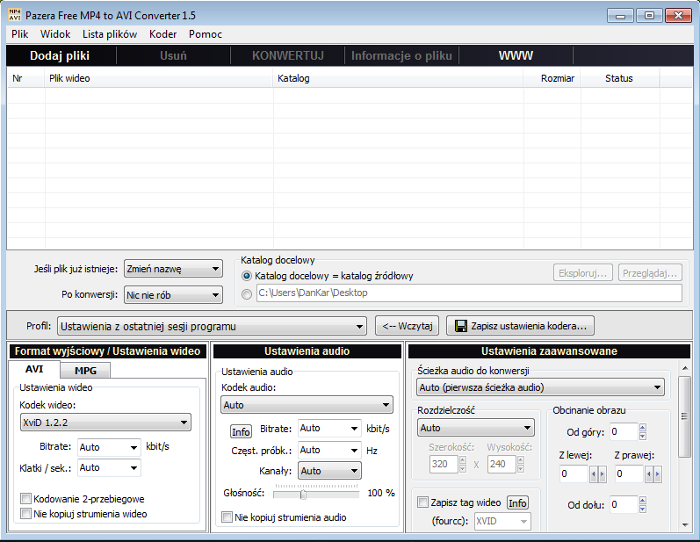700x542 pixels.
Task: Click Plik wideo column header
Action: point(159,78)
